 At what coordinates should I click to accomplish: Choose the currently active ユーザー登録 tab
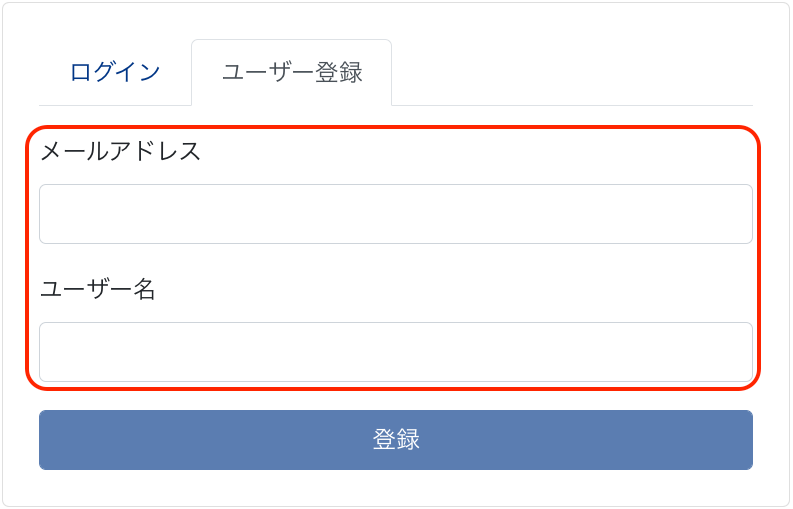point(291,72)
